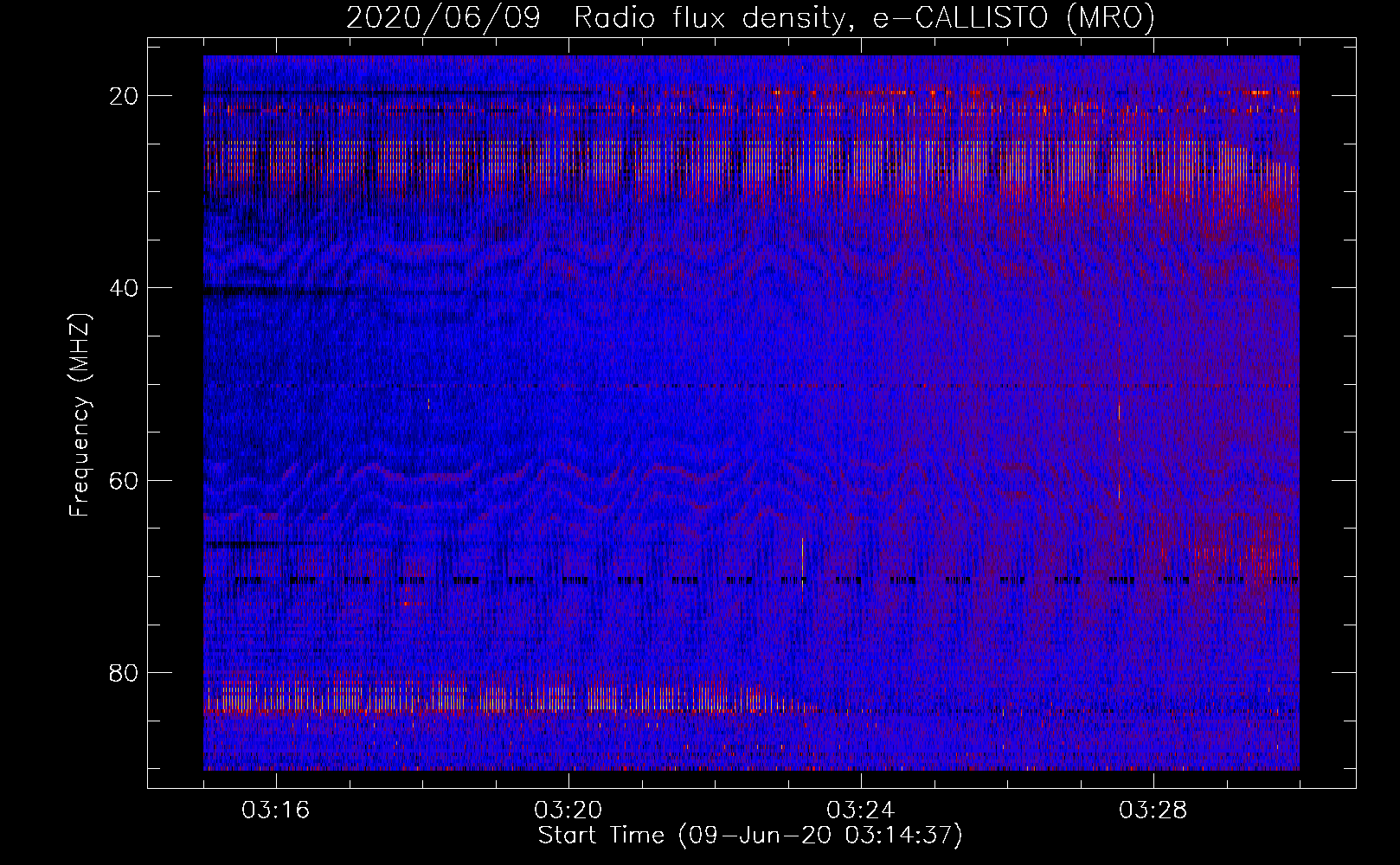Click the time tick label '03:28'
Screen dimensions: 1400x865
click(x=1153, y=811)
